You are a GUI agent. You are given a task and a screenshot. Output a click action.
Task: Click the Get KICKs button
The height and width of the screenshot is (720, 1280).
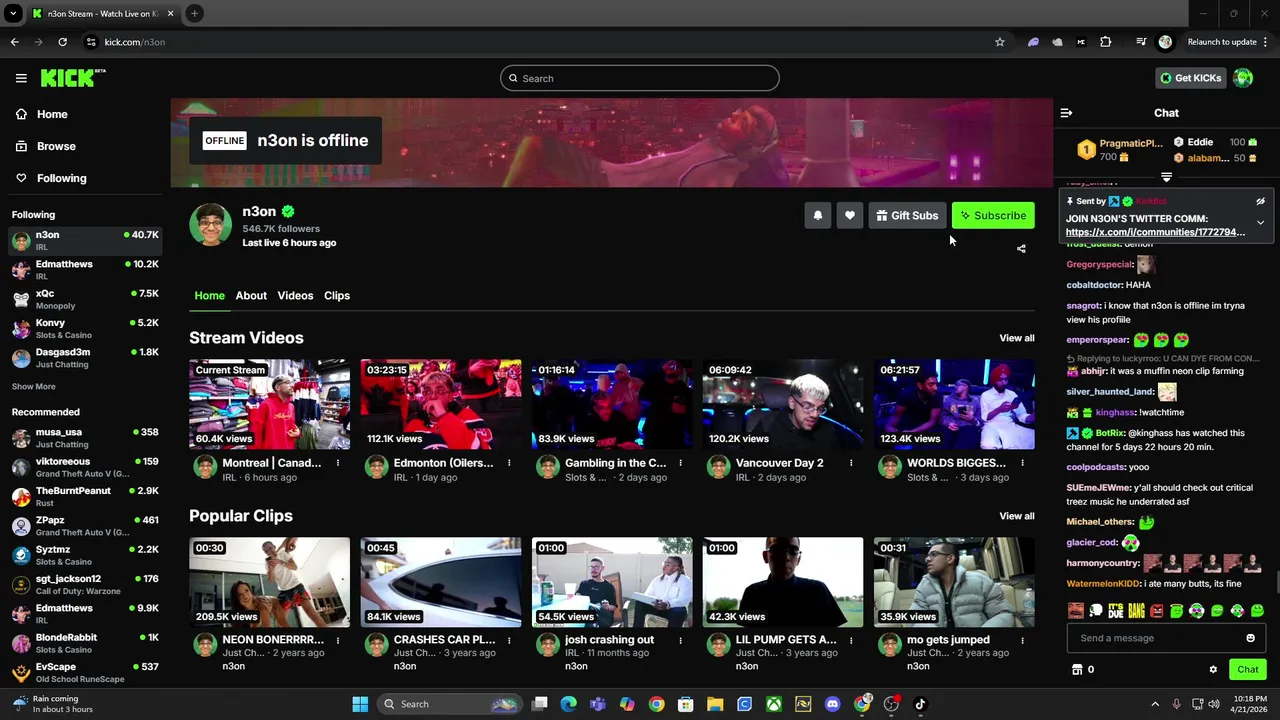(1190, 78)
